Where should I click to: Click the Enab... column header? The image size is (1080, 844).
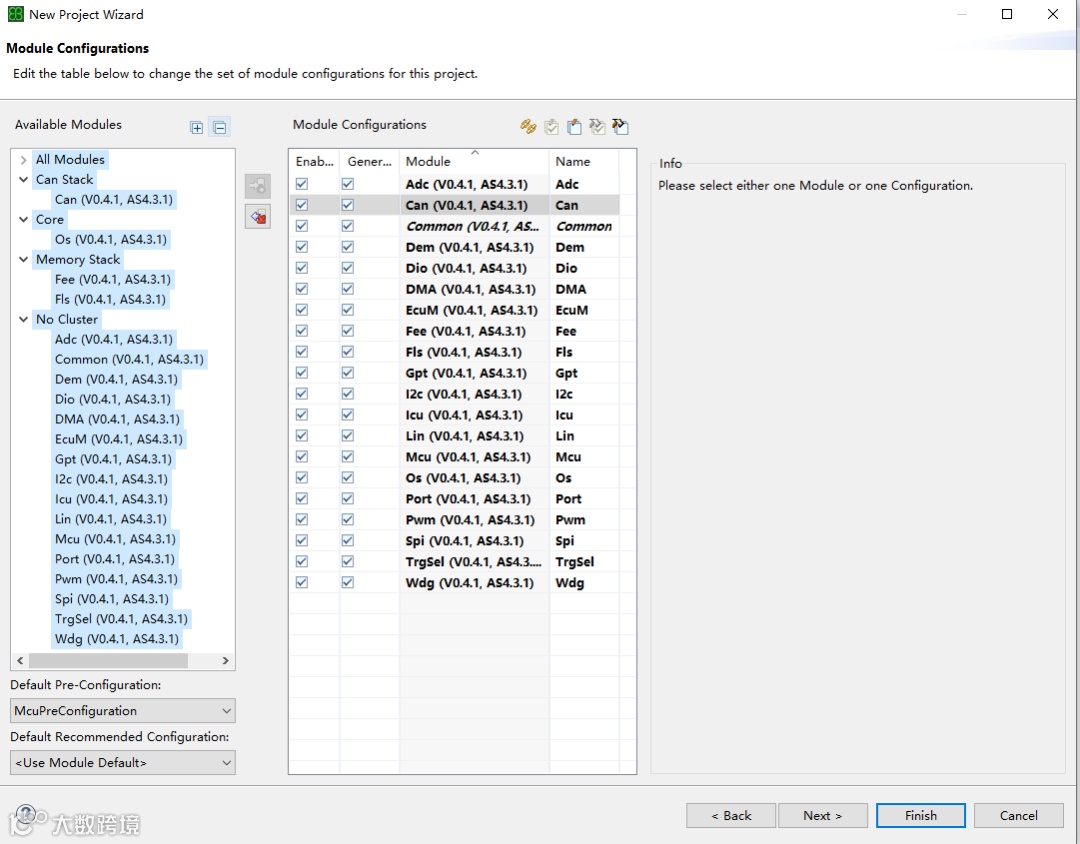pyautogui.click(x=314, y=161)
